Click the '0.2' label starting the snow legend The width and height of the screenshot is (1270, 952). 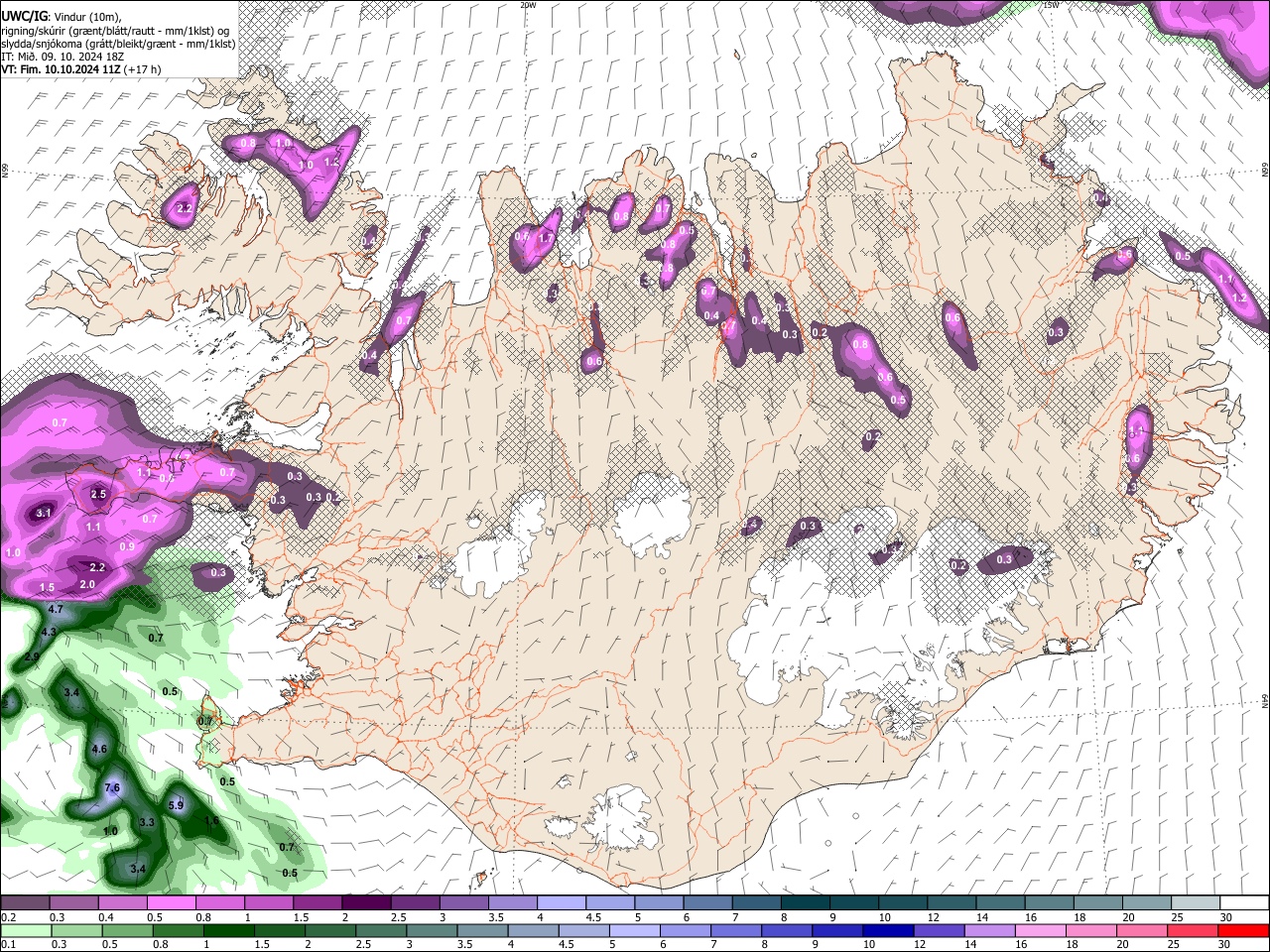[x=9, y=918]
